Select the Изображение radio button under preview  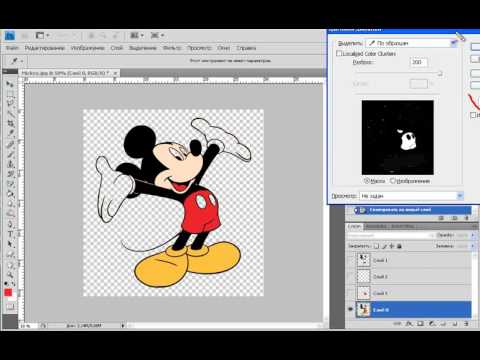393,181
